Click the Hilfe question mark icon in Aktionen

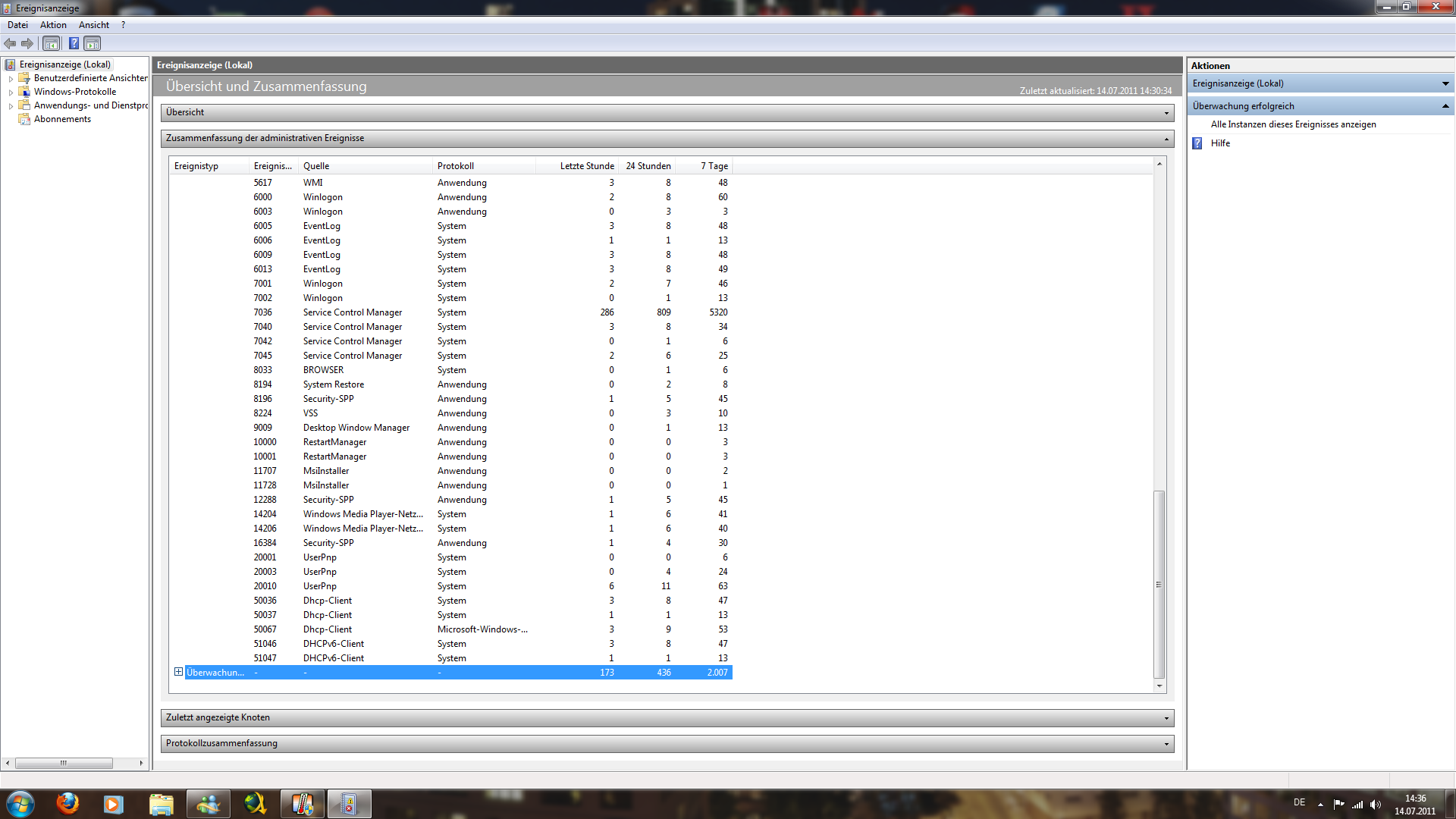click(x=1197, y=143)
